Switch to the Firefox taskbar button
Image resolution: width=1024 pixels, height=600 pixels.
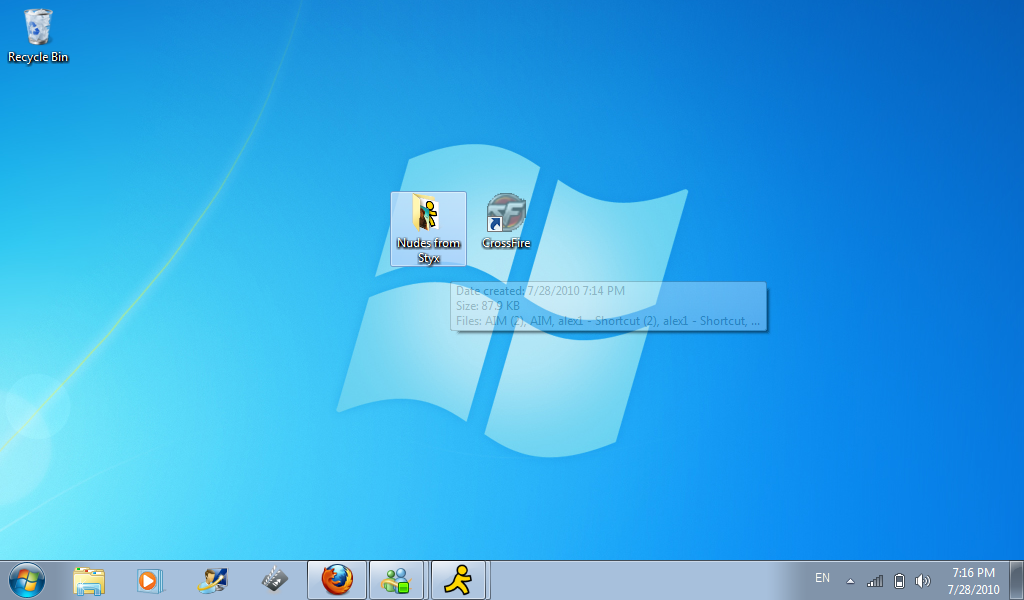(x=337, y=580)
